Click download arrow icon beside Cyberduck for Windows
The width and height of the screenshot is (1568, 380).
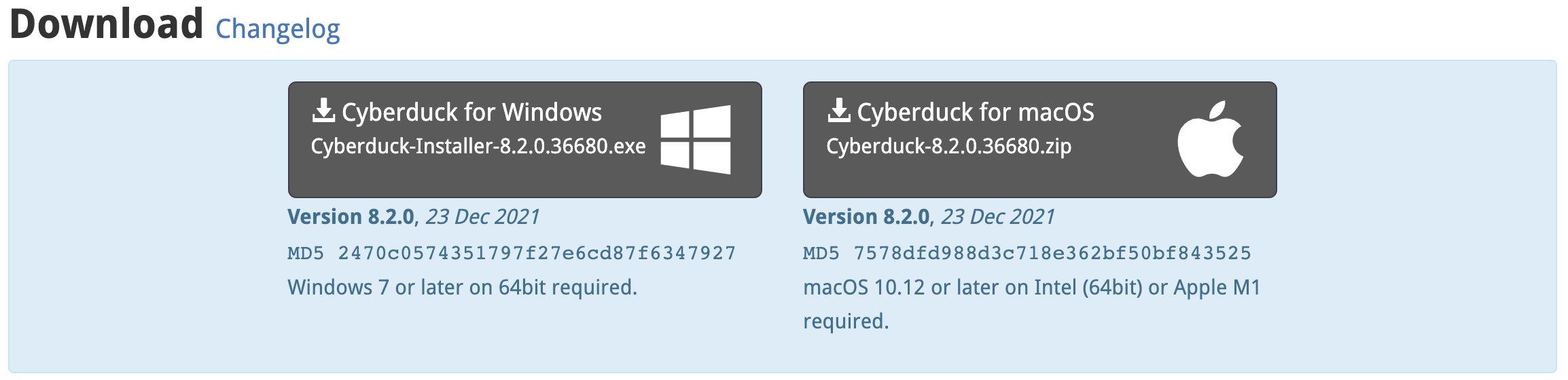[323, 111]
